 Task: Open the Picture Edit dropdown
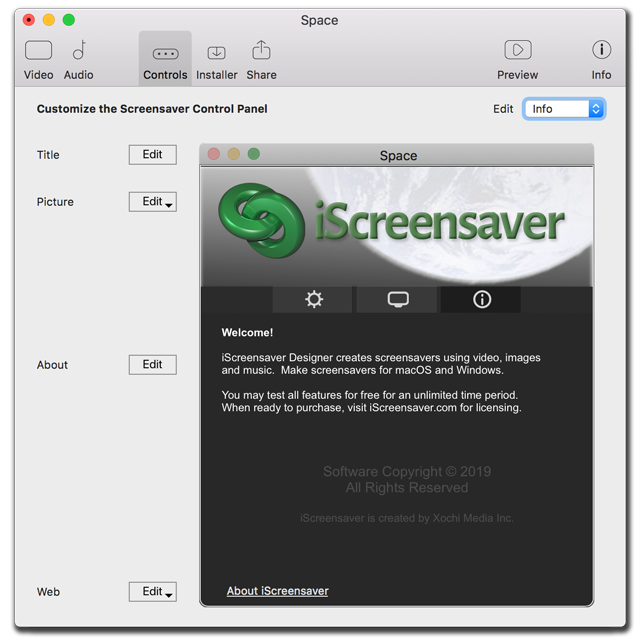point(153,202)
